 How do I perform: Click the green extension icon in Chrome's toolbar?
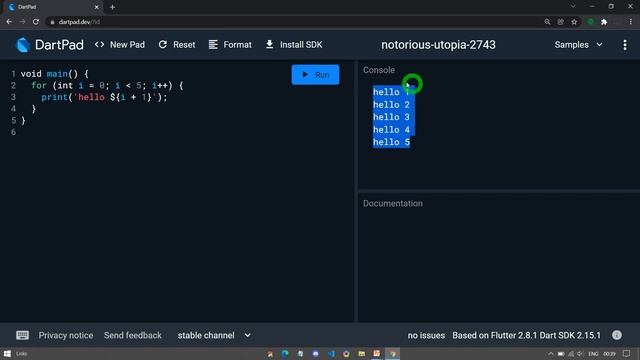pyautogui.click(x=590, y=22)
